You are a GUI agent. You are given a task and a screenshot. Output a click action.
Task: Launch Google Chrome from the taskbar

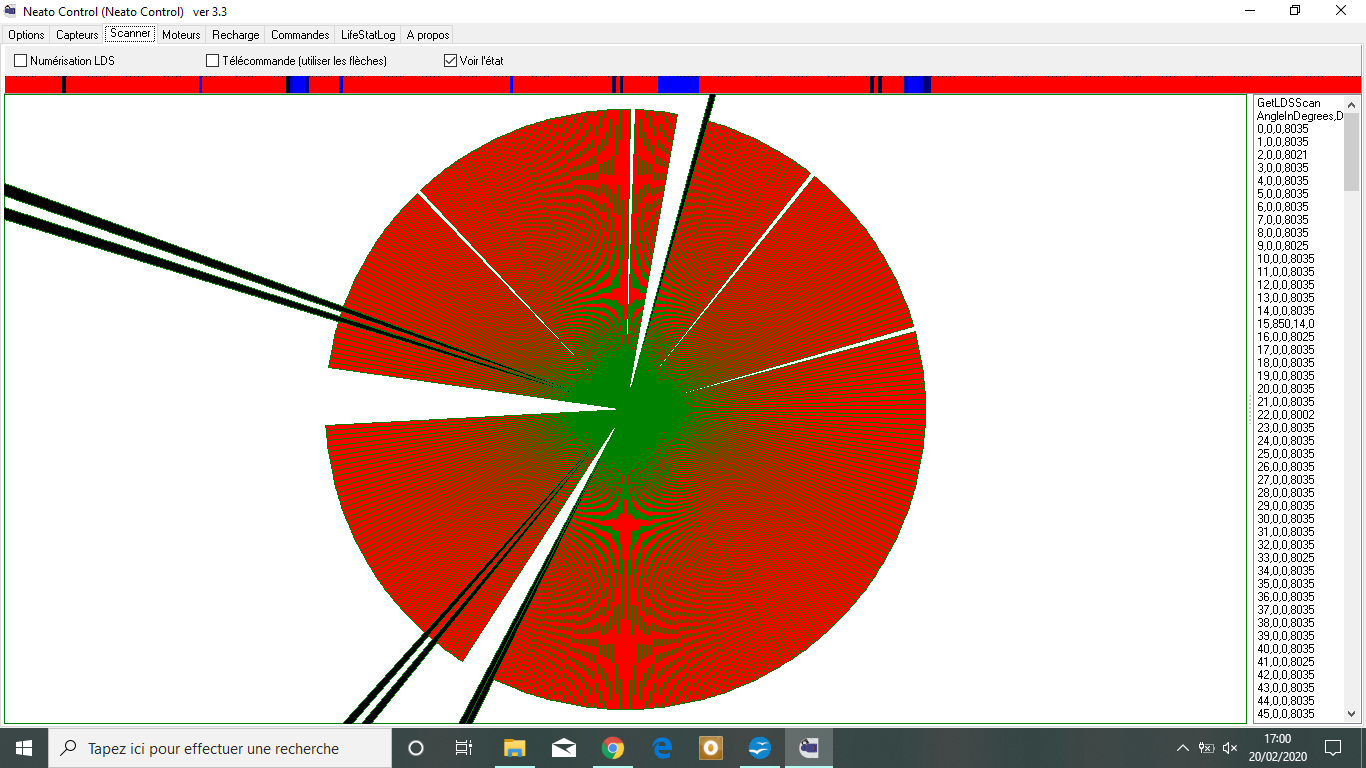tap(613, 748)
